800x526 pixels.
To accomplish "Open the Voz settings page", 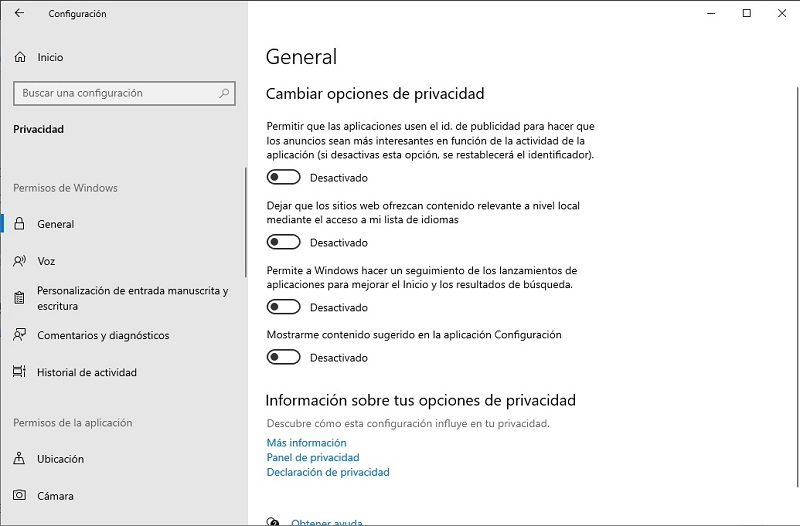I will (46, 262).
